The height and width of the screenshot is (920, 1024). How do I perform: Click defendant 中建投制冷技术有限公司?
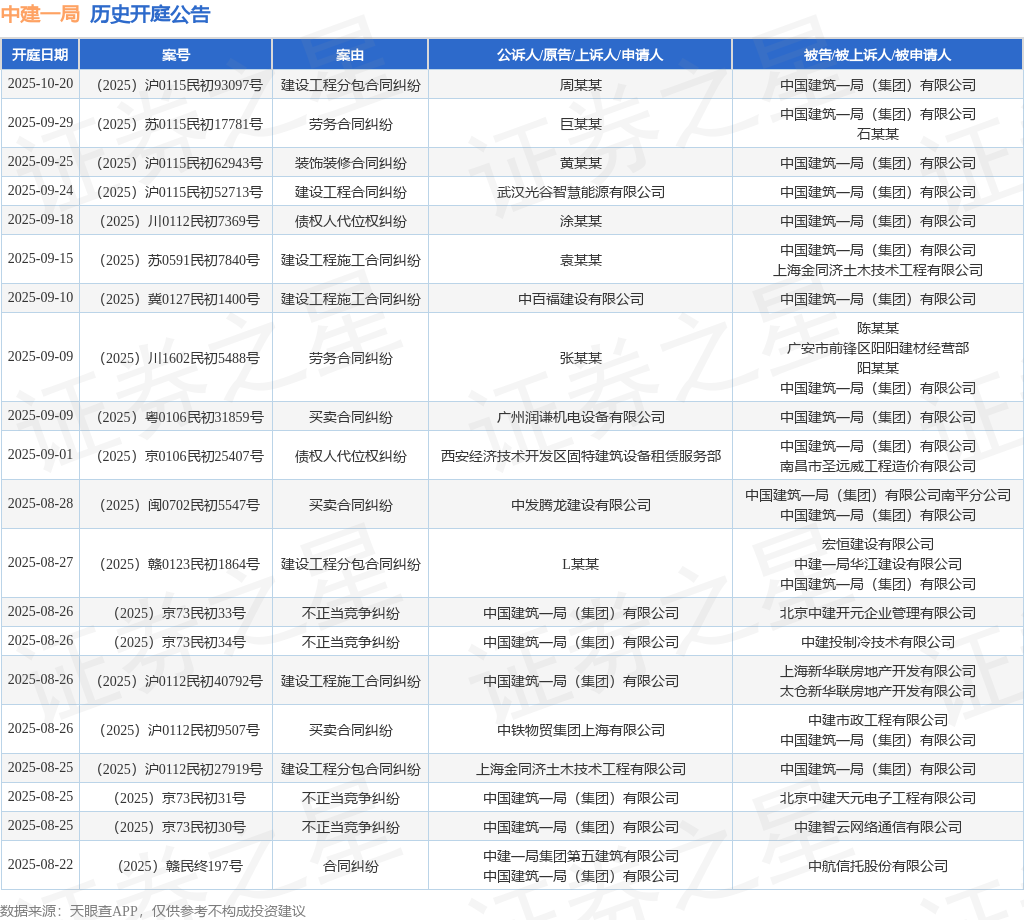tap(878, 642)
